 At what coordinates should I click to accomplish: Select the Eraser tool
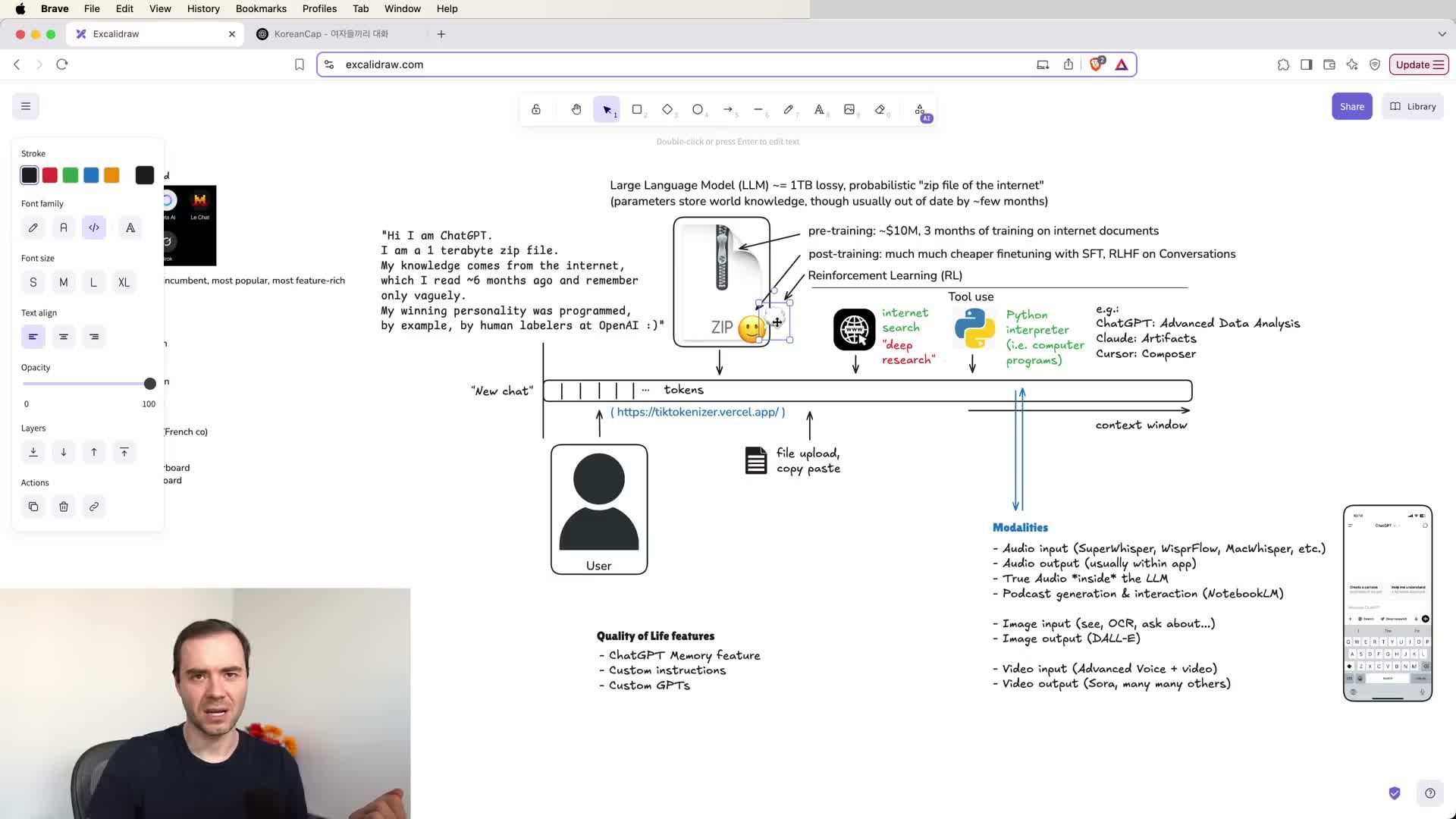click(880, 109)
